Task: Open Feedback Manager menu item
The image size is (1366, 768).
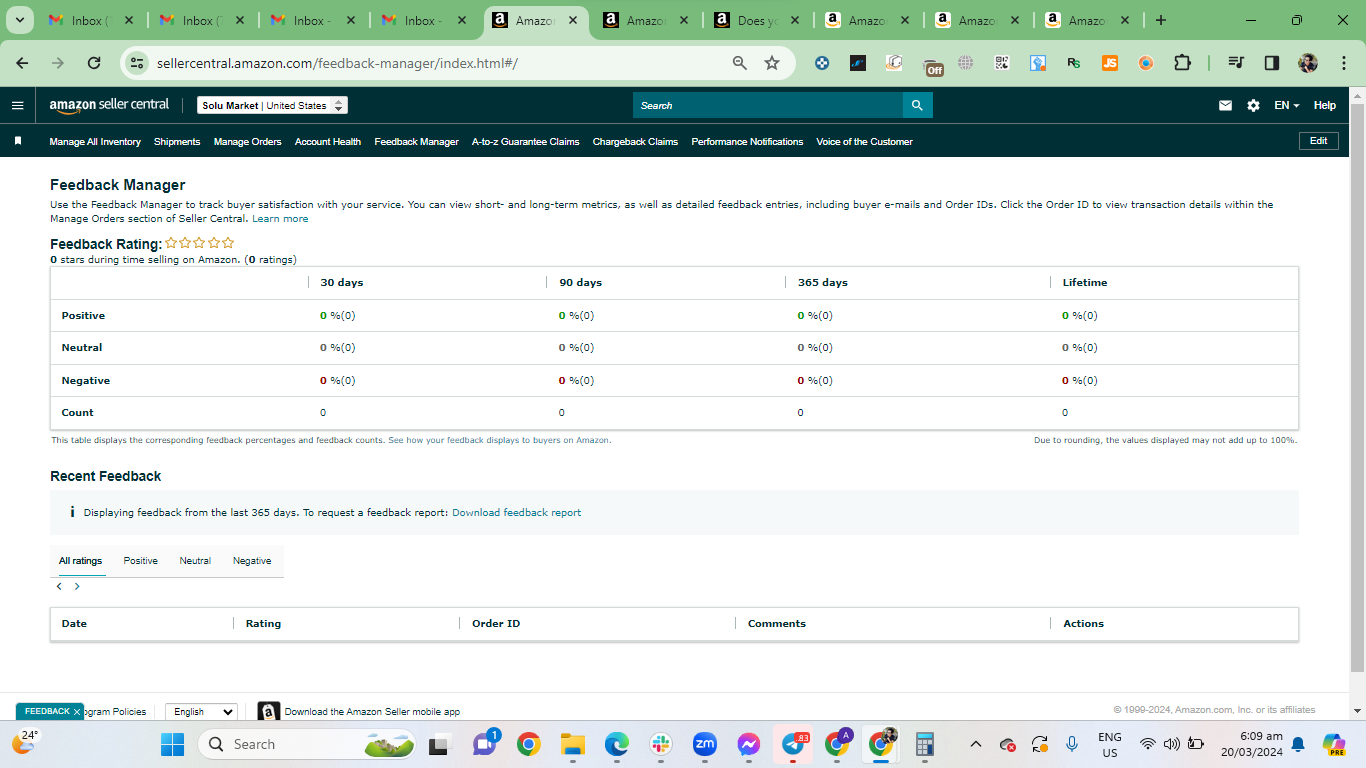Action: [416, 142]
